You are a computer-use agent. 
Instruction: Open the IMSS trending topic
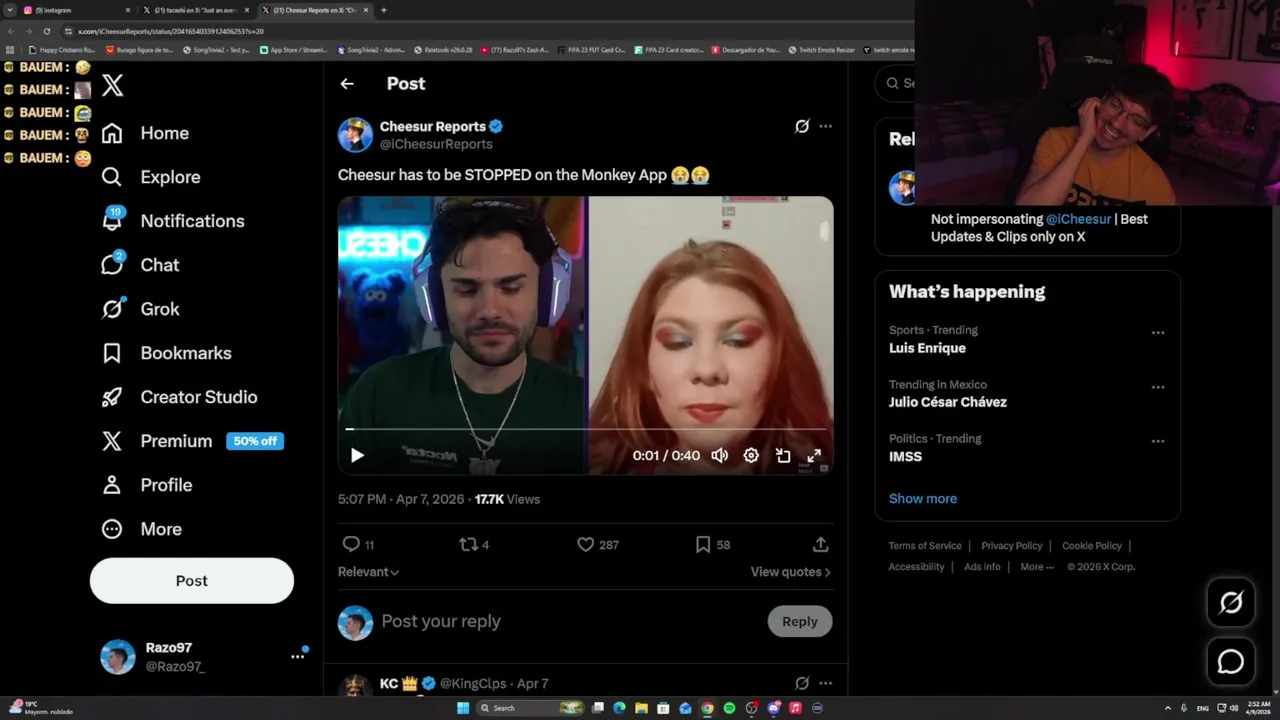tap(905, 457)
